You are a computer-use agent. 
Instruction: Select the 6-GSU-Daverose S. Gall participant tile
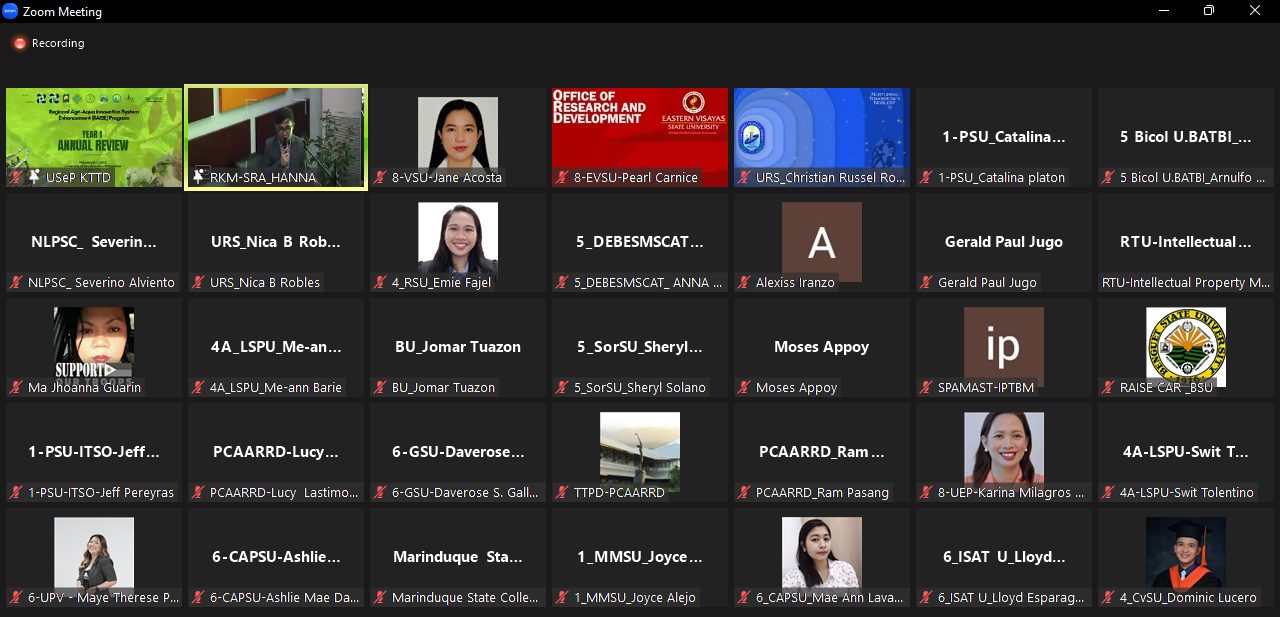(x=458, y=452)
